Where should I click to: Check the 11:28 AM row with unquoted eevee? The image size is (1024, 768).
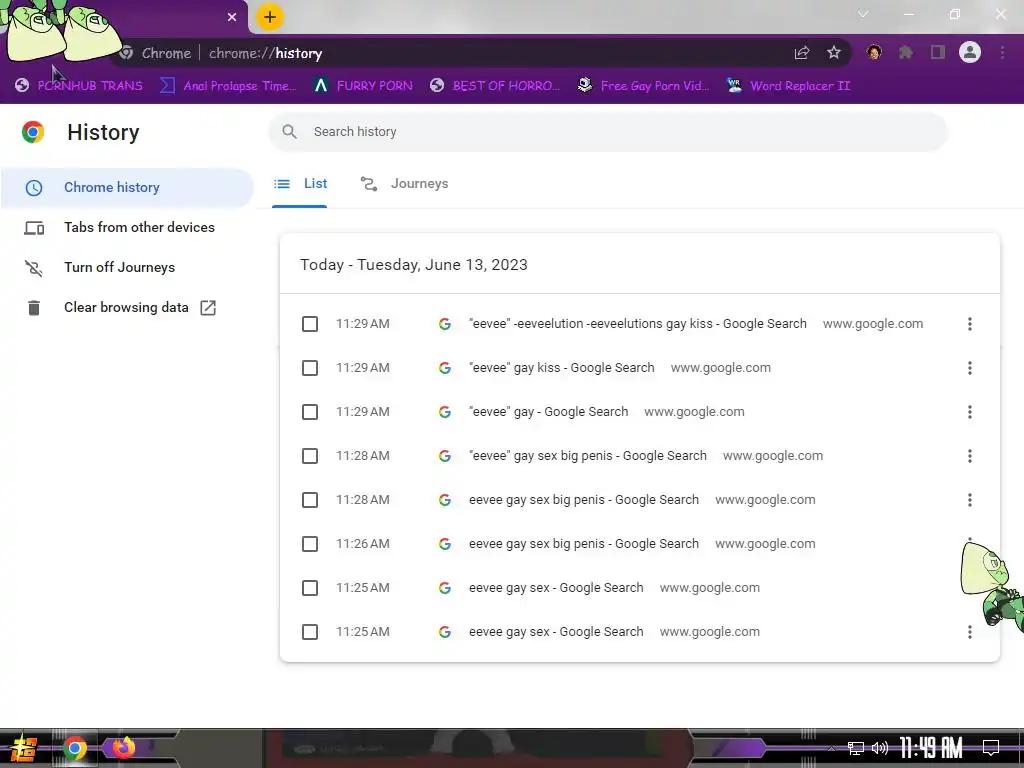tap(310, 500)
